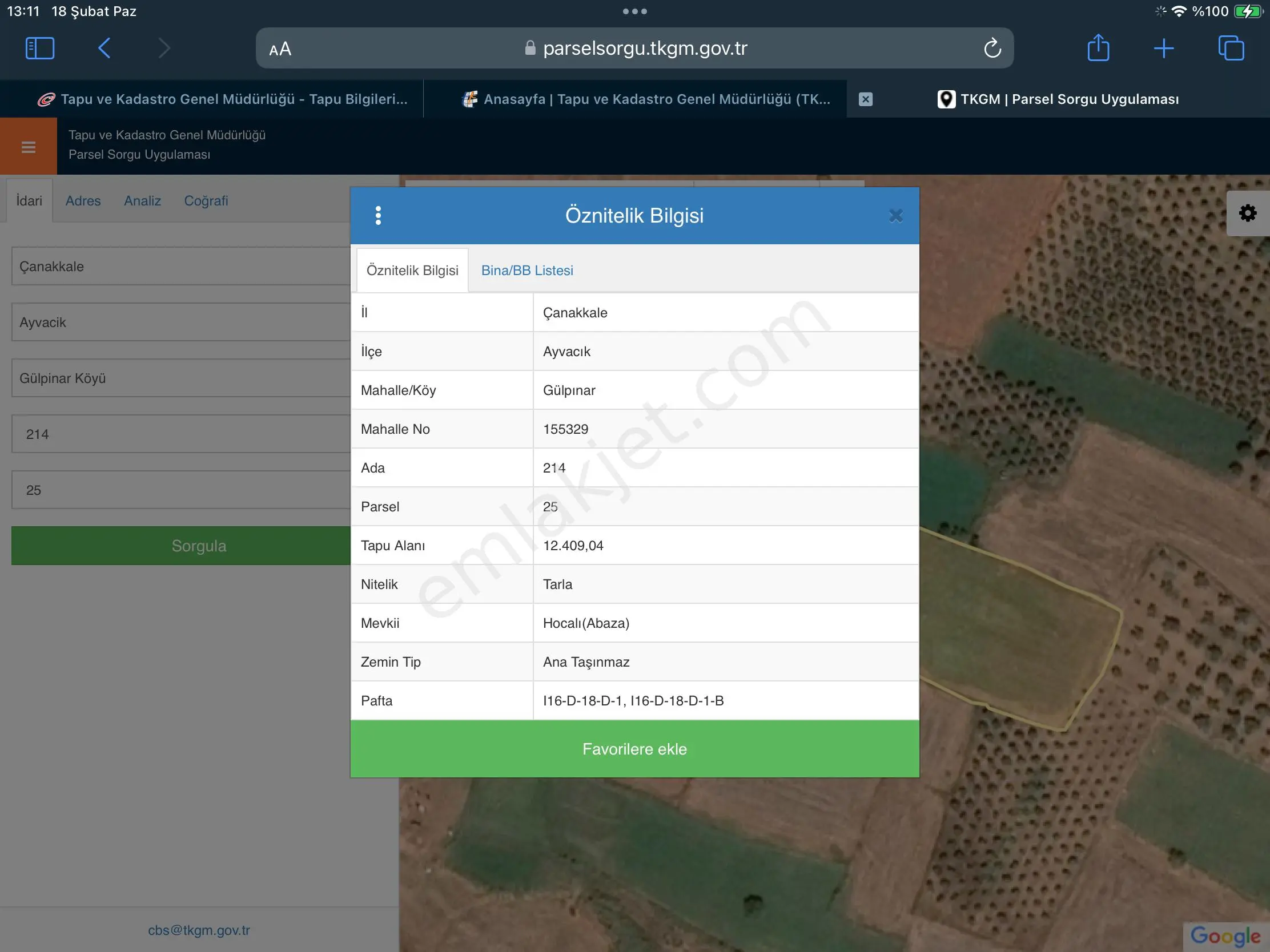Select Parsel value 25 in table
This screenshot has height=952, width=1270.
[550, 507]
